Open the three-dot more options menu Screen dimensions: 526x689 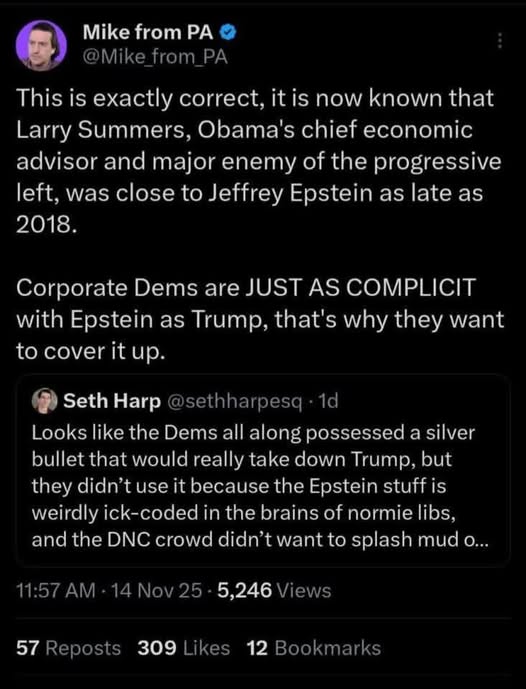500,40
